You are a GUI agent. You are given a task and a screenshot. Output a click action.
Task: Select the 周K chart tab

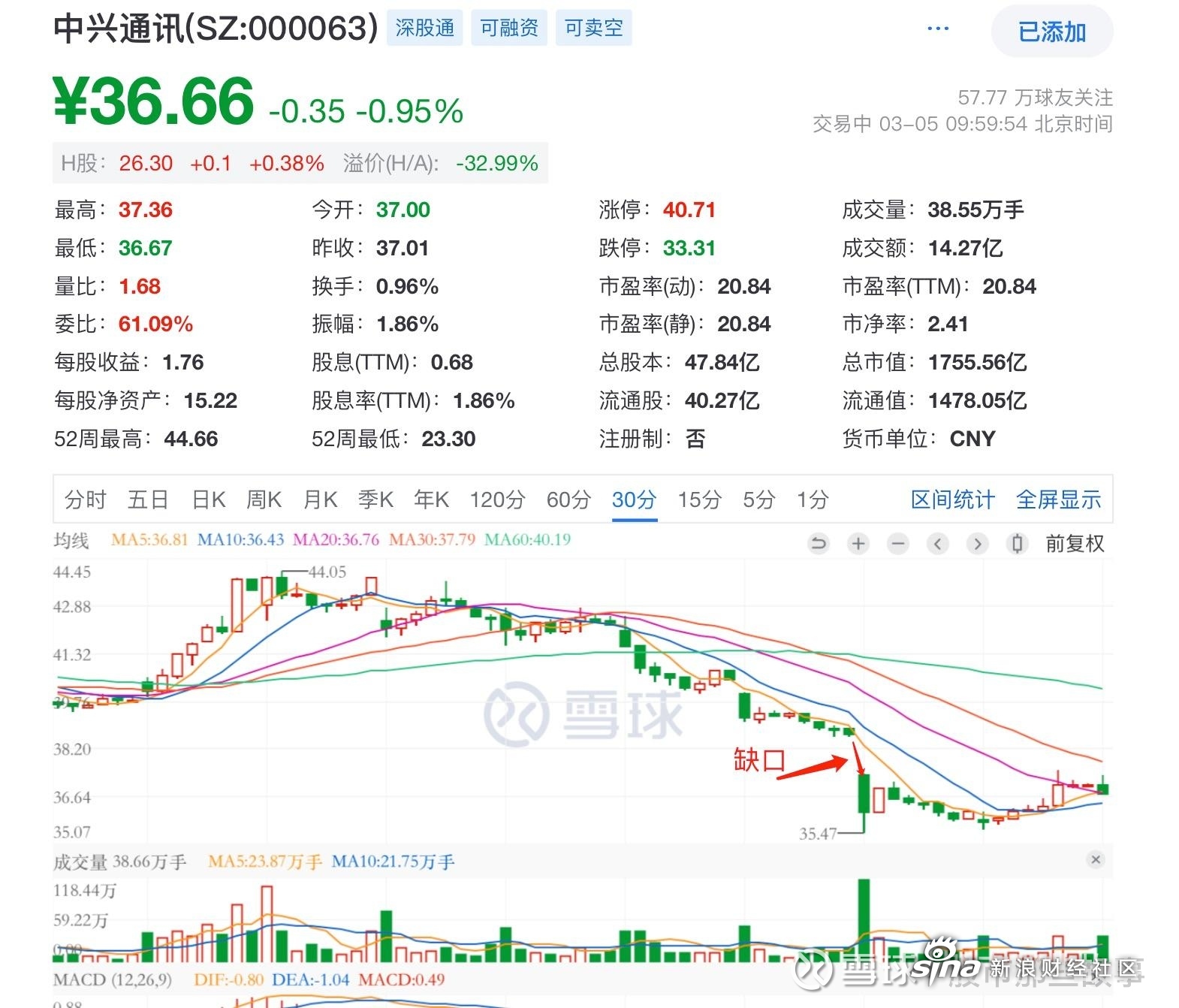click(264, 499)
